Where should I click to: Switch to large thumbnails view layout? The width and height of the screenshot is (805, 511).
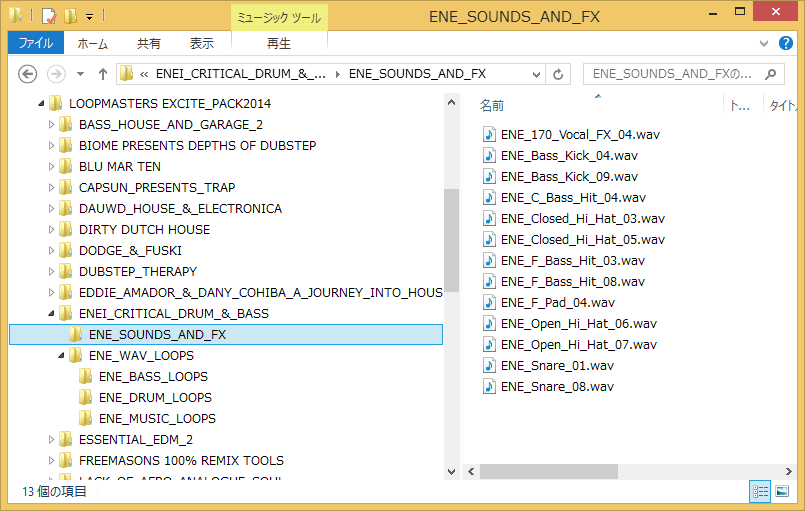click(782, 491)
